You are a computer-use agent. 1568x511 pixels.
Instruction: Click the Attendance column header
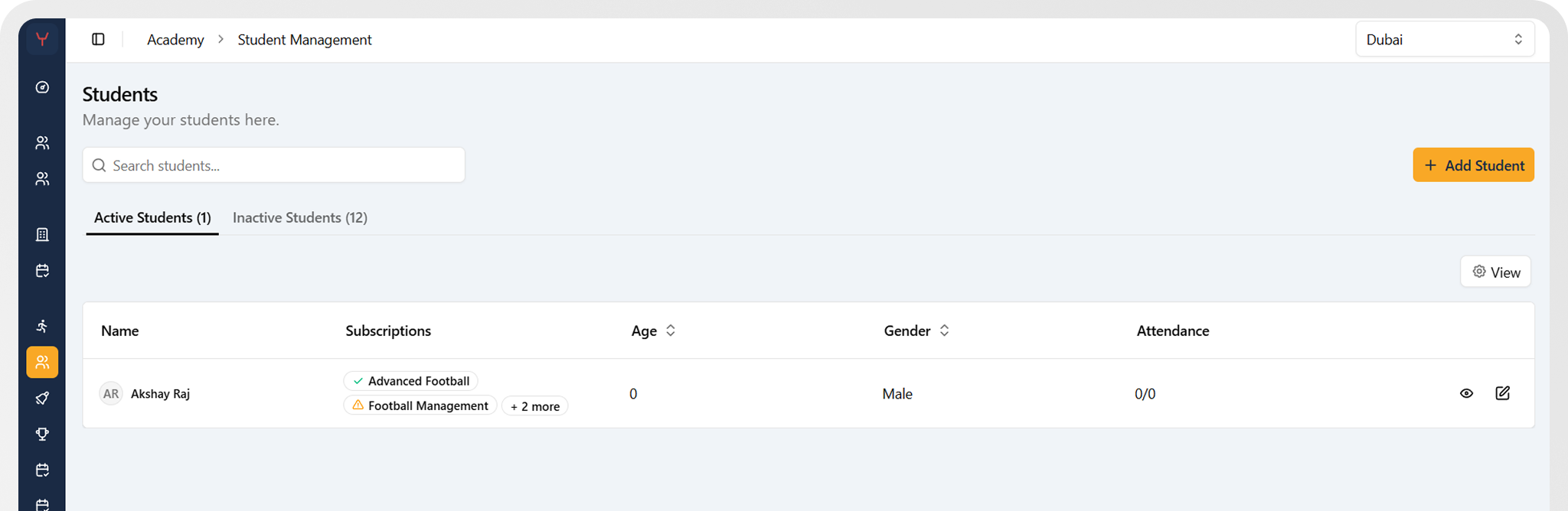(1173, 330)
